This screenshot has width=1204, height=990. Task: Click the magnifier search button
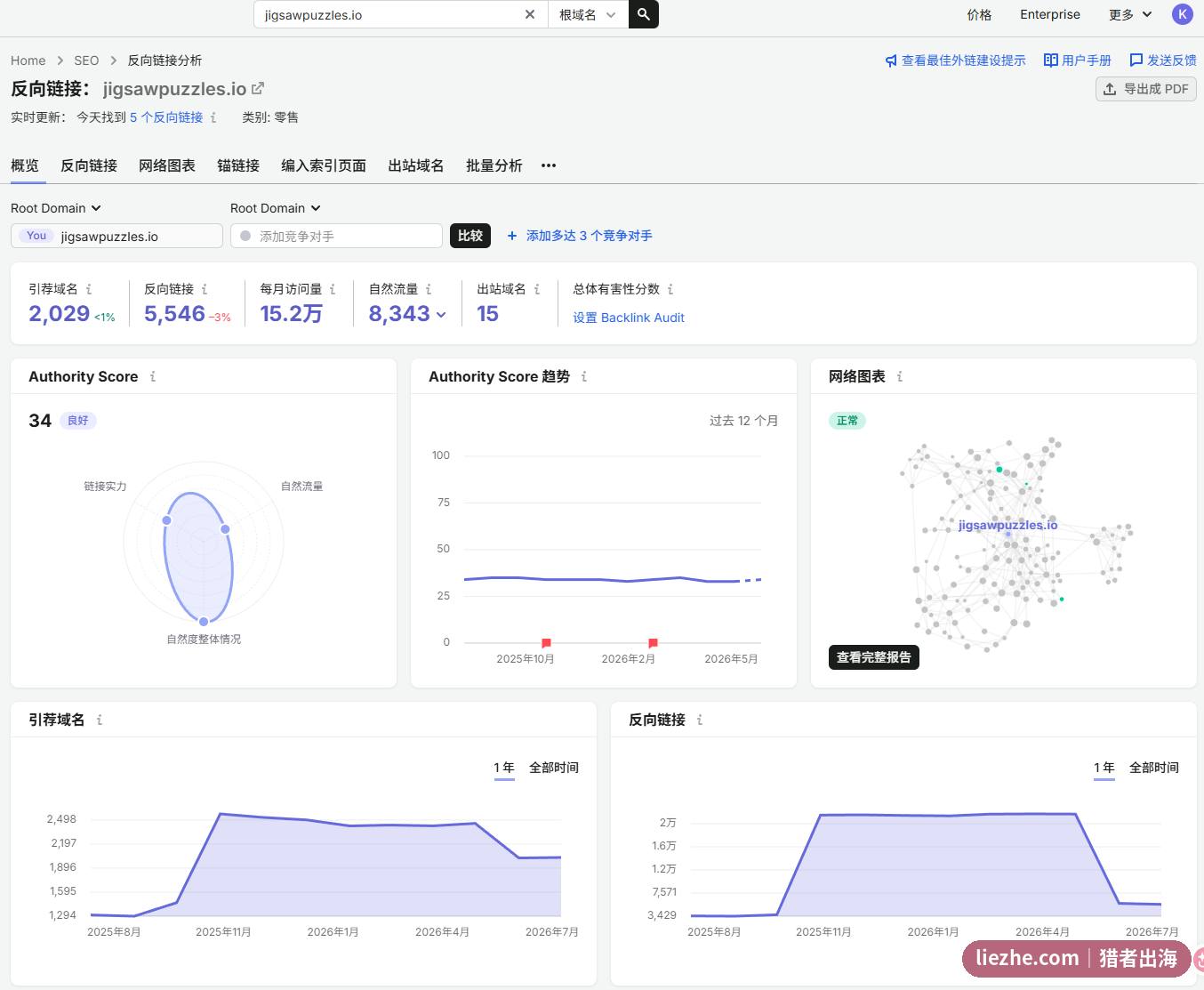[x=643, y=14]
